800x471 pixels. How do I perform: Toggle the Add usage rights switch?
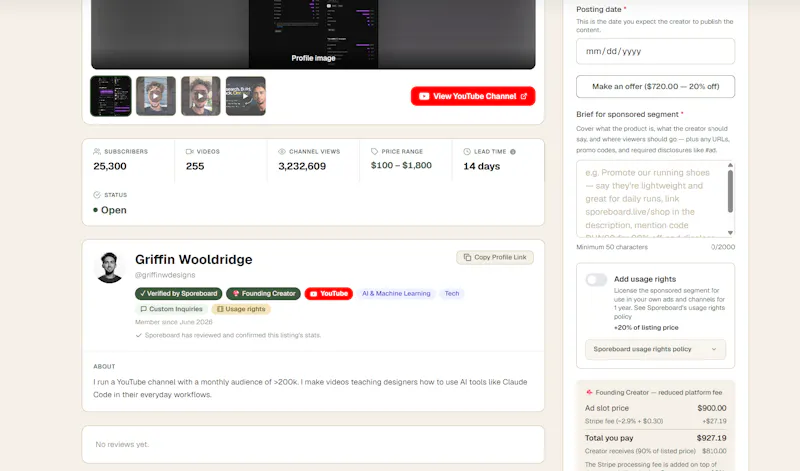tap(596, 280)
